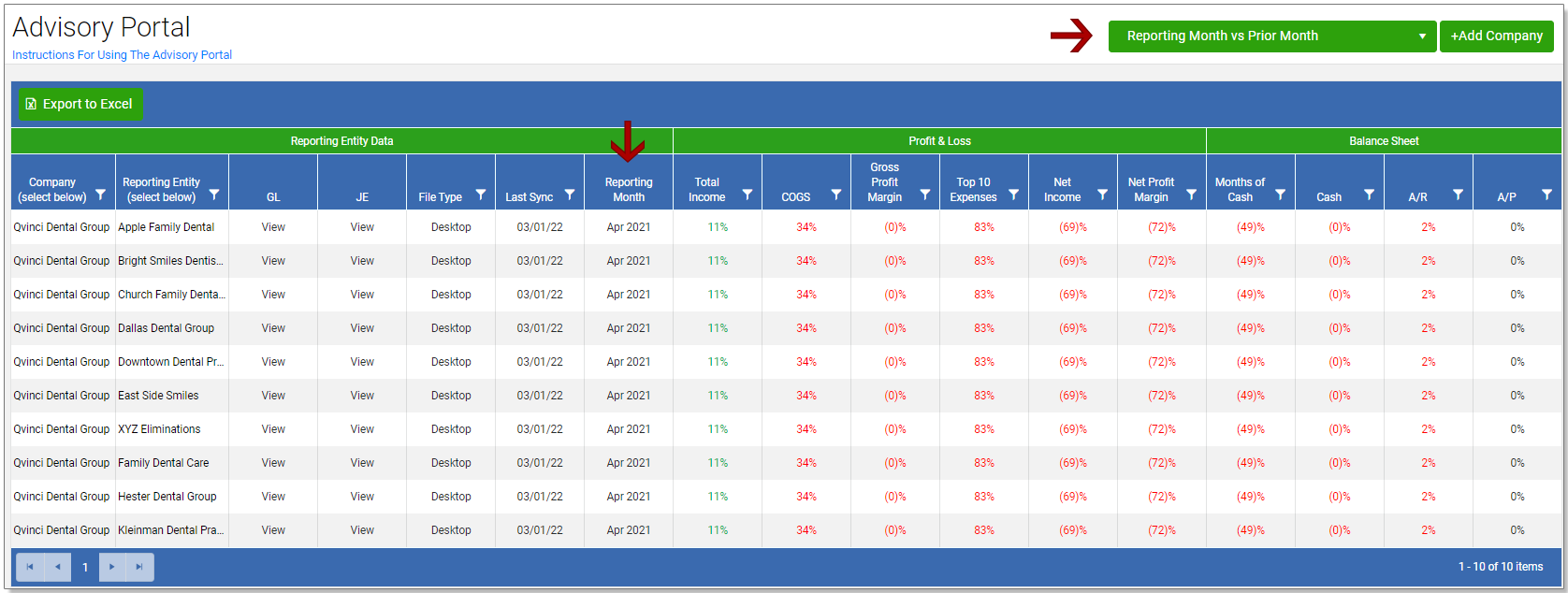Open Instructions For Using The Advisory Portal
The width and height of the screenshot is (1568, 593).
click(122, 55)
